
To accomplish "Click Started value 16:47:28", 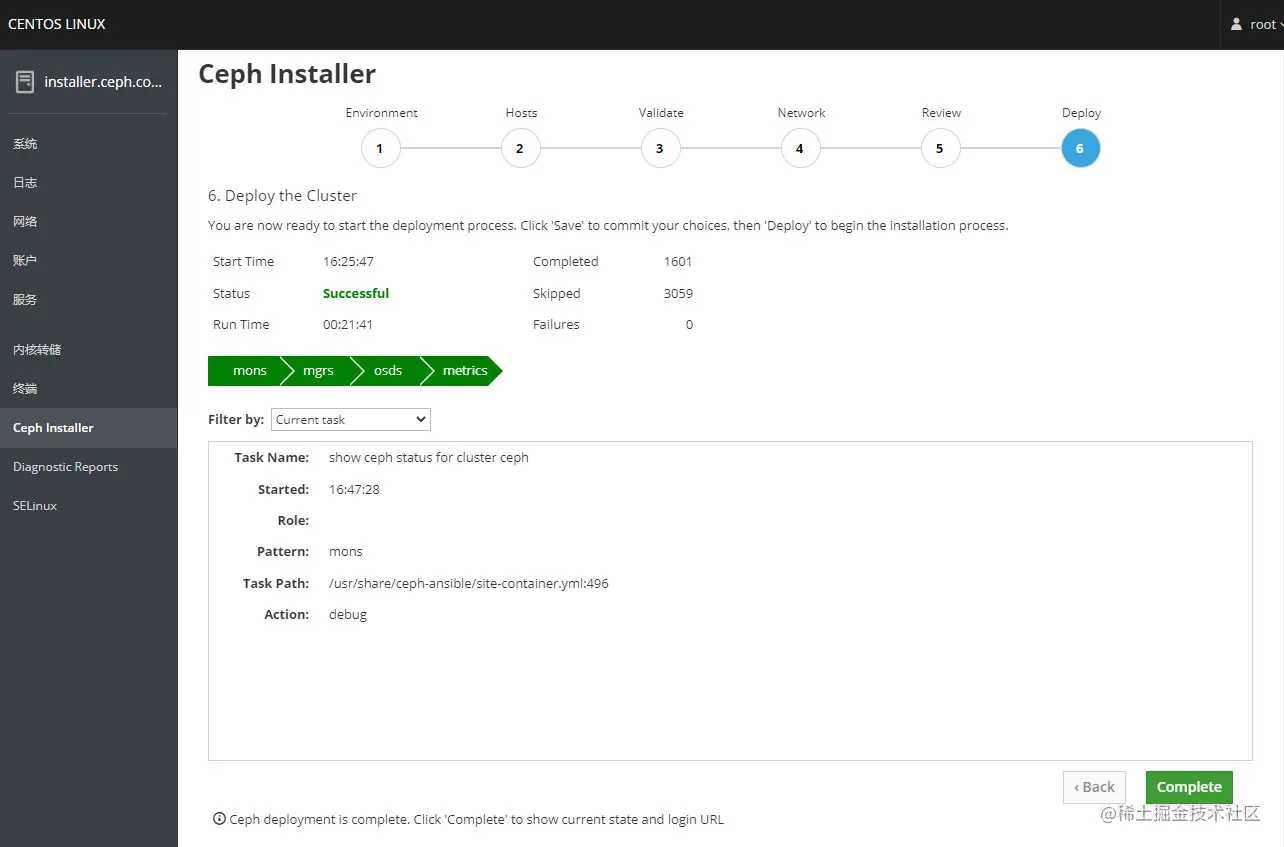I will [354, 489].
